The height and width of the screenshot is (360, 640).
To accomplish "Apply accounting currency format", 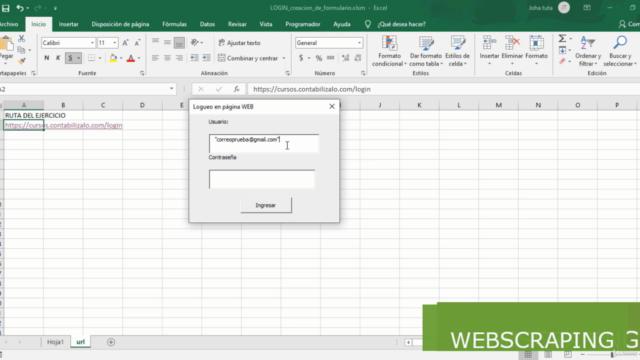I will pyautogui.click(x=301, y=58).
